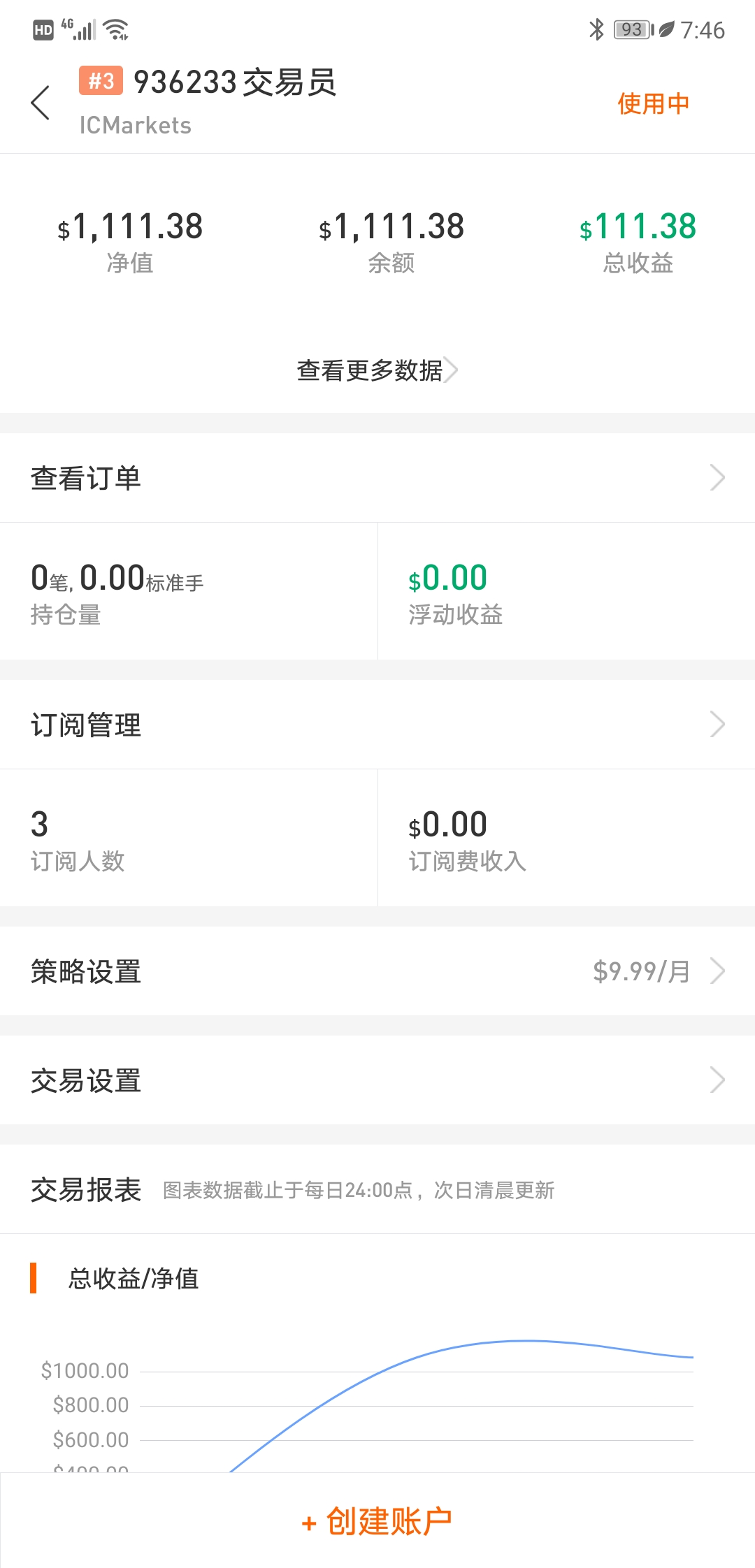
Task: Tap the back arrow icon
Action: (41, 103)
